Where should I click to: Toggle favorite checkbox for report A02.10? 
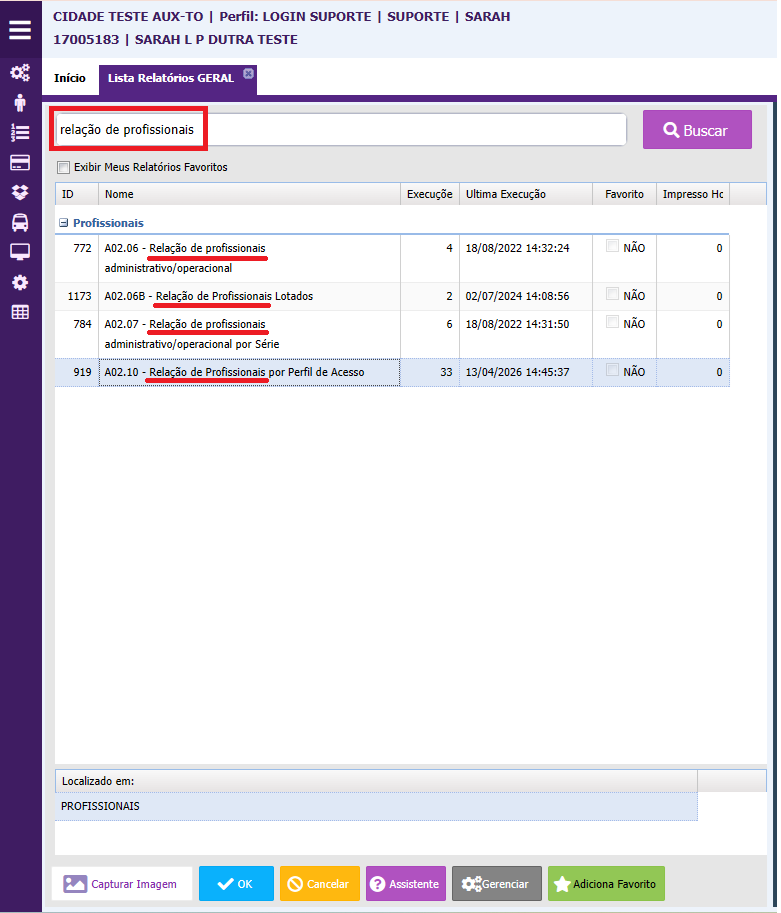click(x=612, y=371)
